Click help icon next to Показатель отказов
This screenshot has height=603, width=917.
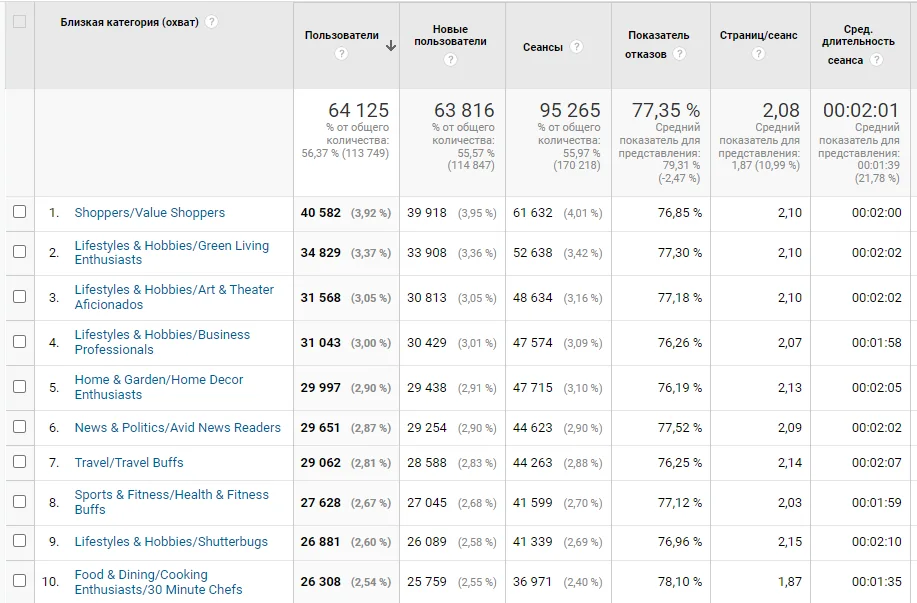679,54
